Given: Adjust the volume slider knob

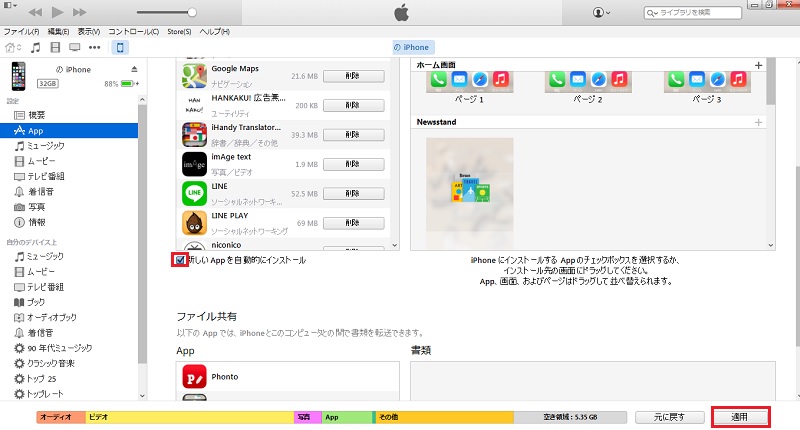Looking at the screenshot, I should coord(192,12).
